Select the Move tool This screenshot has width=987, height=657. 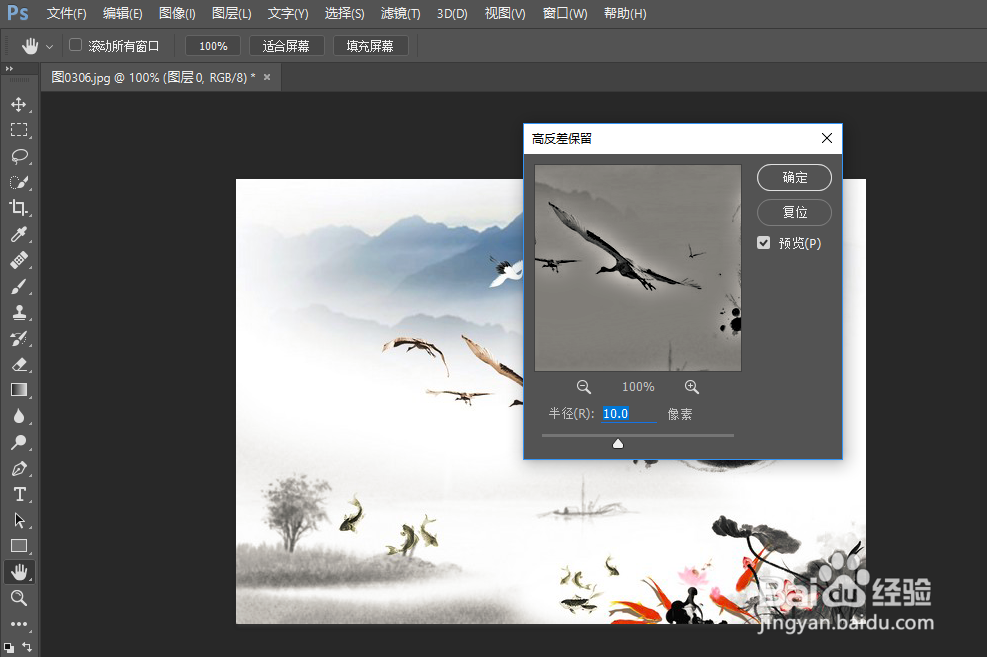click(20, 104)
